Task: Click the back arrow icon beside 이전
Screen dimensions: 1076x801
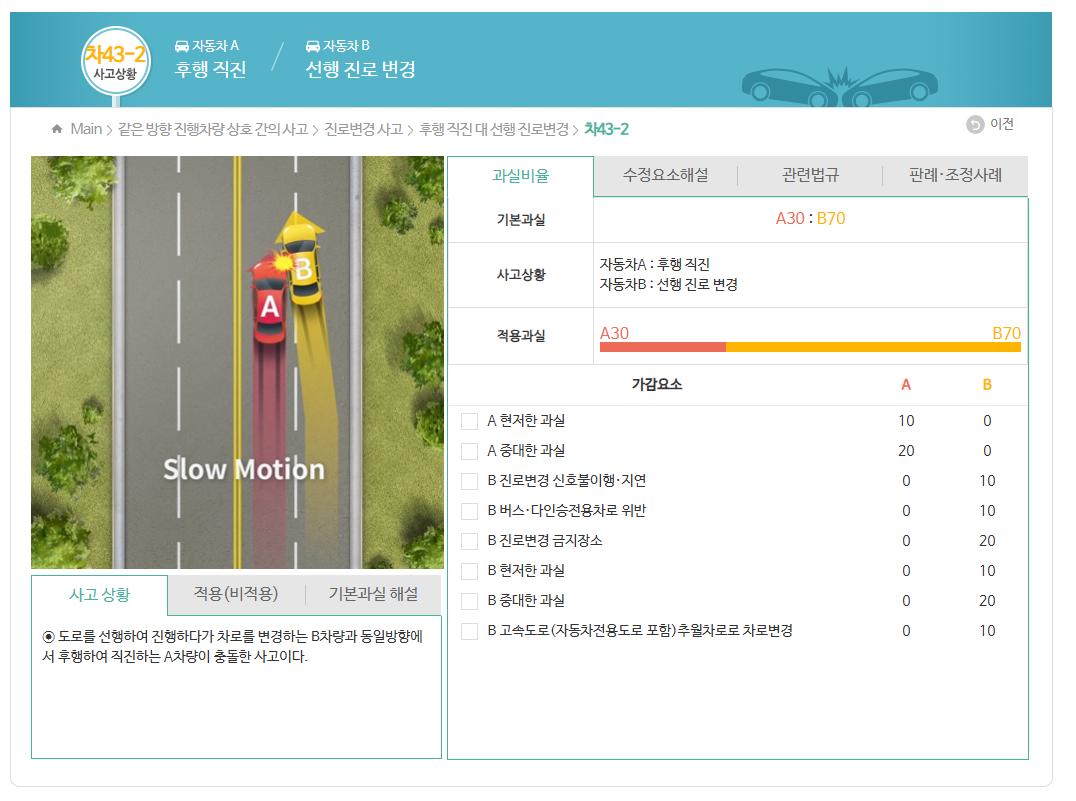Action: pyautogui.click(x=975, y=125)
